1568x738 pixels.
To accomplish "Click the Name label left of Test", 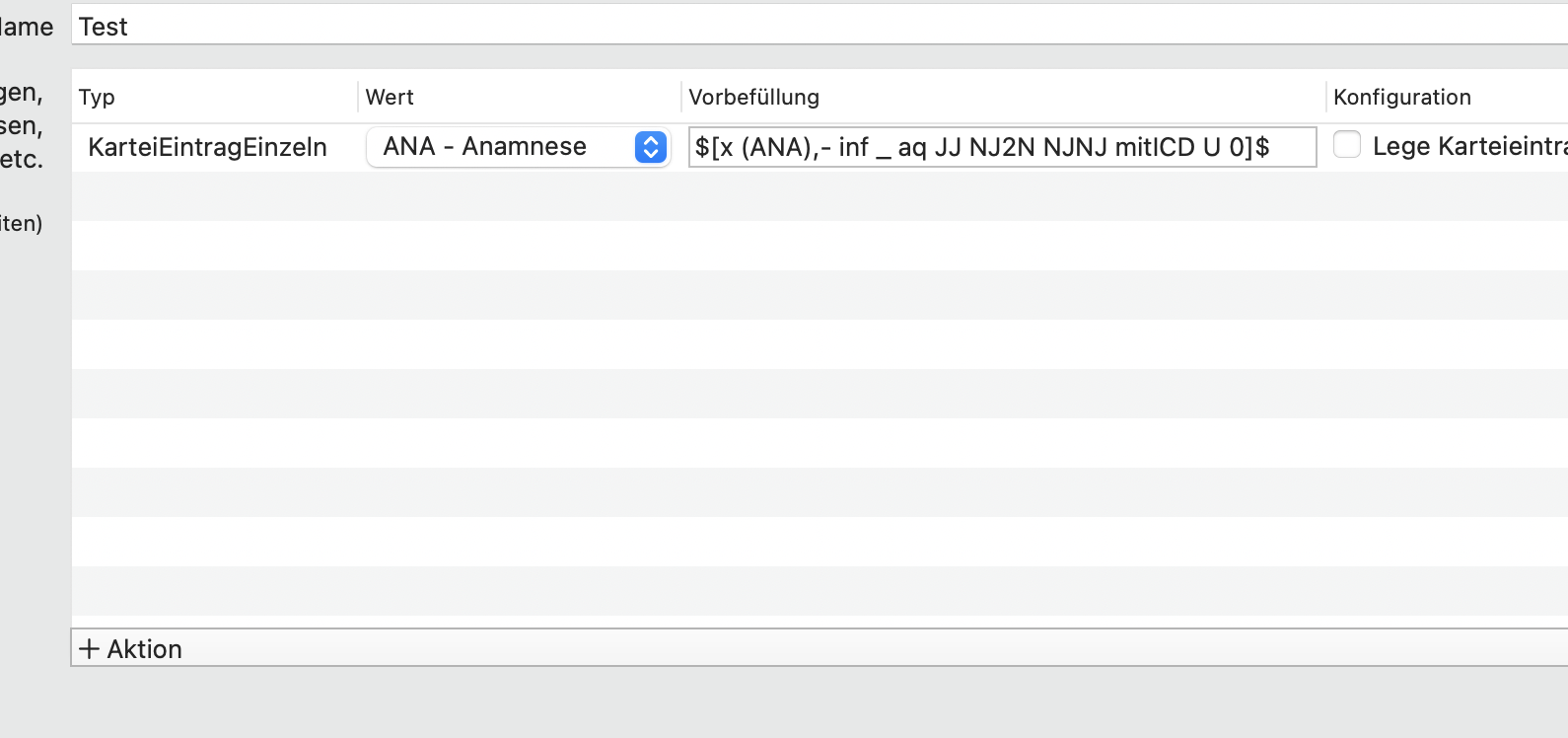I will (27, 27).
